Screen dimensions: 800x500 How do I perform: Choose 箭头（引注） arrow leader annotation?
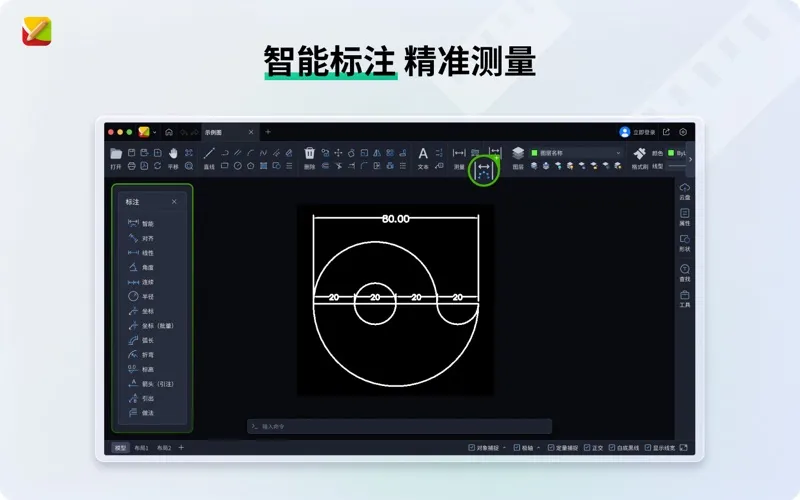pos(152,384)
